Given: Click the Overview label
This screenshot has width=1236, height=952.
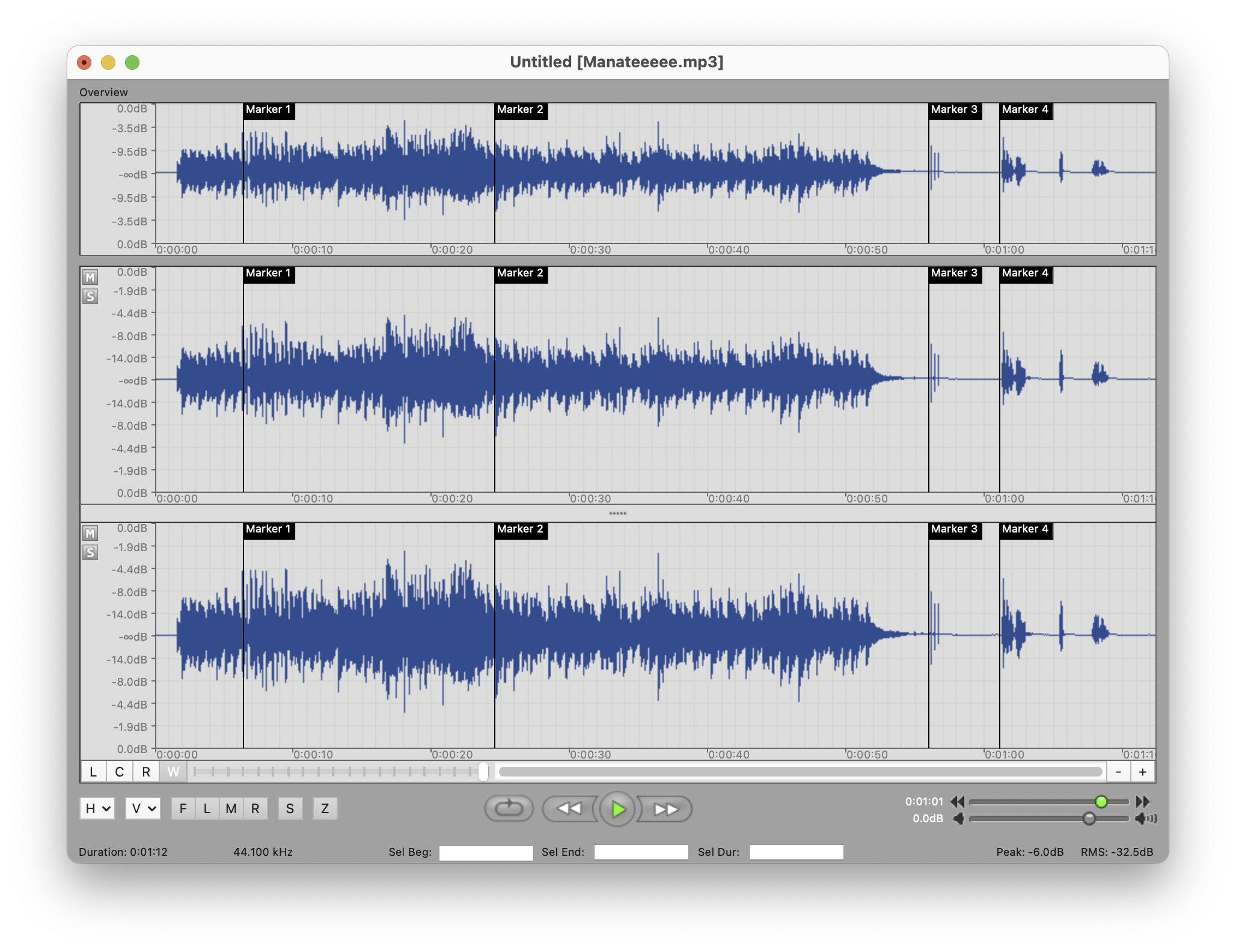Looking at the screenshot, I should click(x=103, y=93).
